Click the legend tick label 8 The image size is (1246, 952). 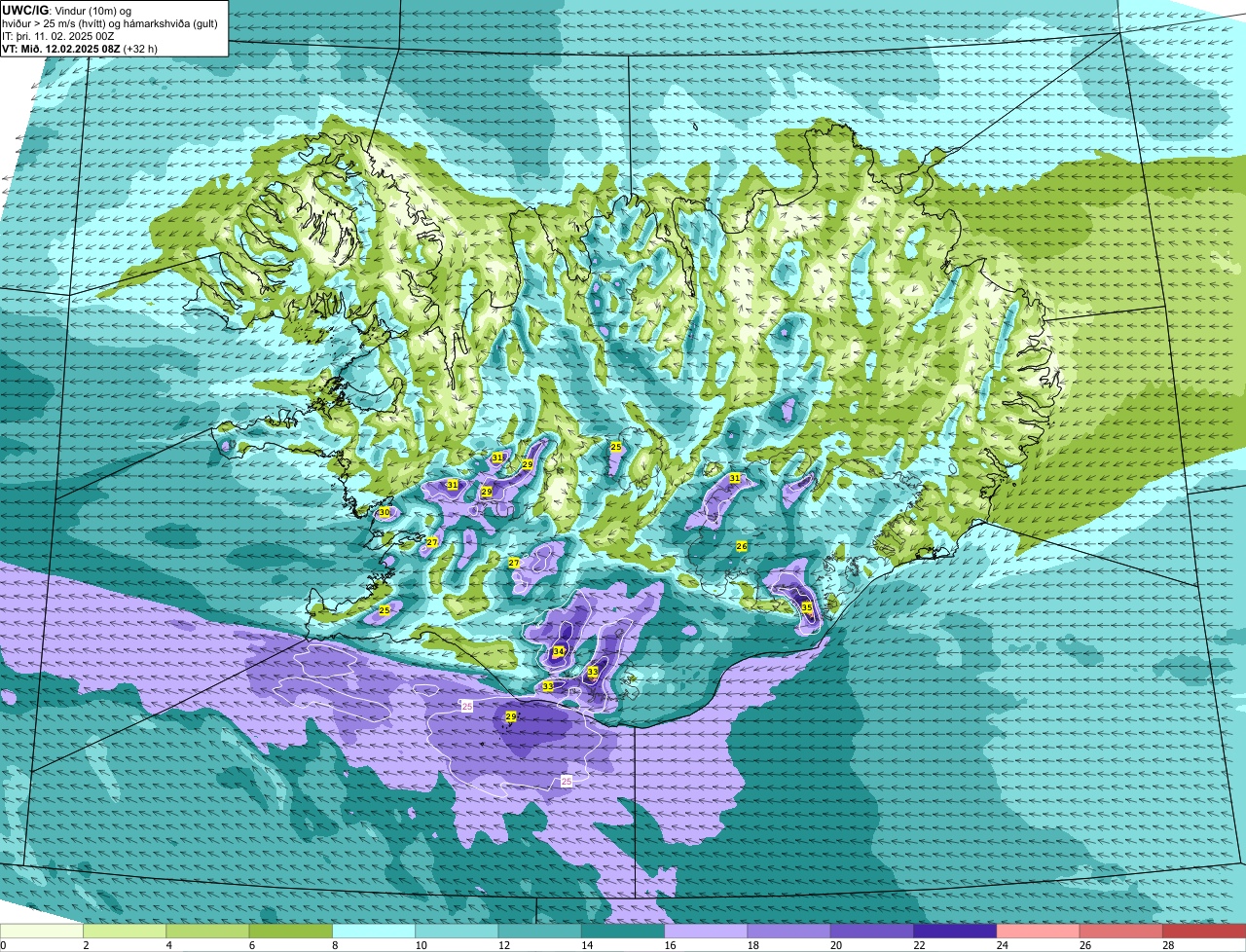335,945
